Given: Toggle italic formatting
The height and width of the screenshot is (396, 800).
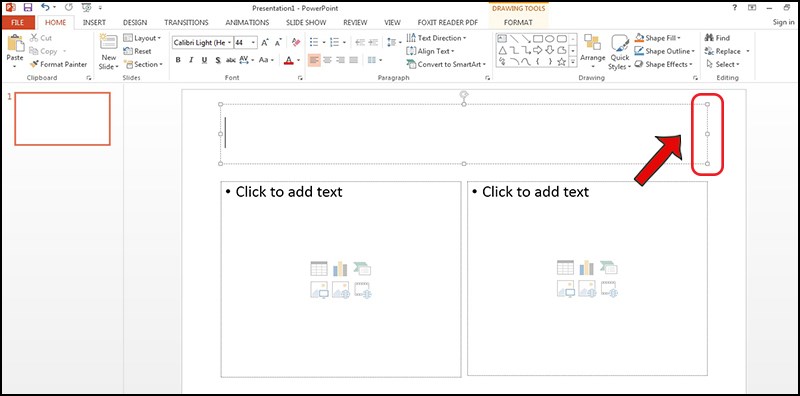Looking at the screenshot, I should [191, 60].
